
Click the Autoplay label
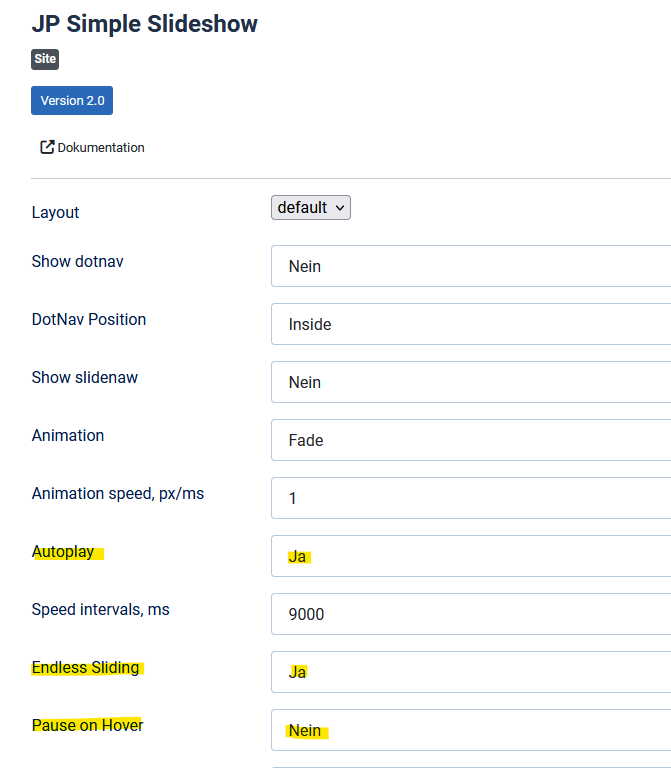point(63,551)
